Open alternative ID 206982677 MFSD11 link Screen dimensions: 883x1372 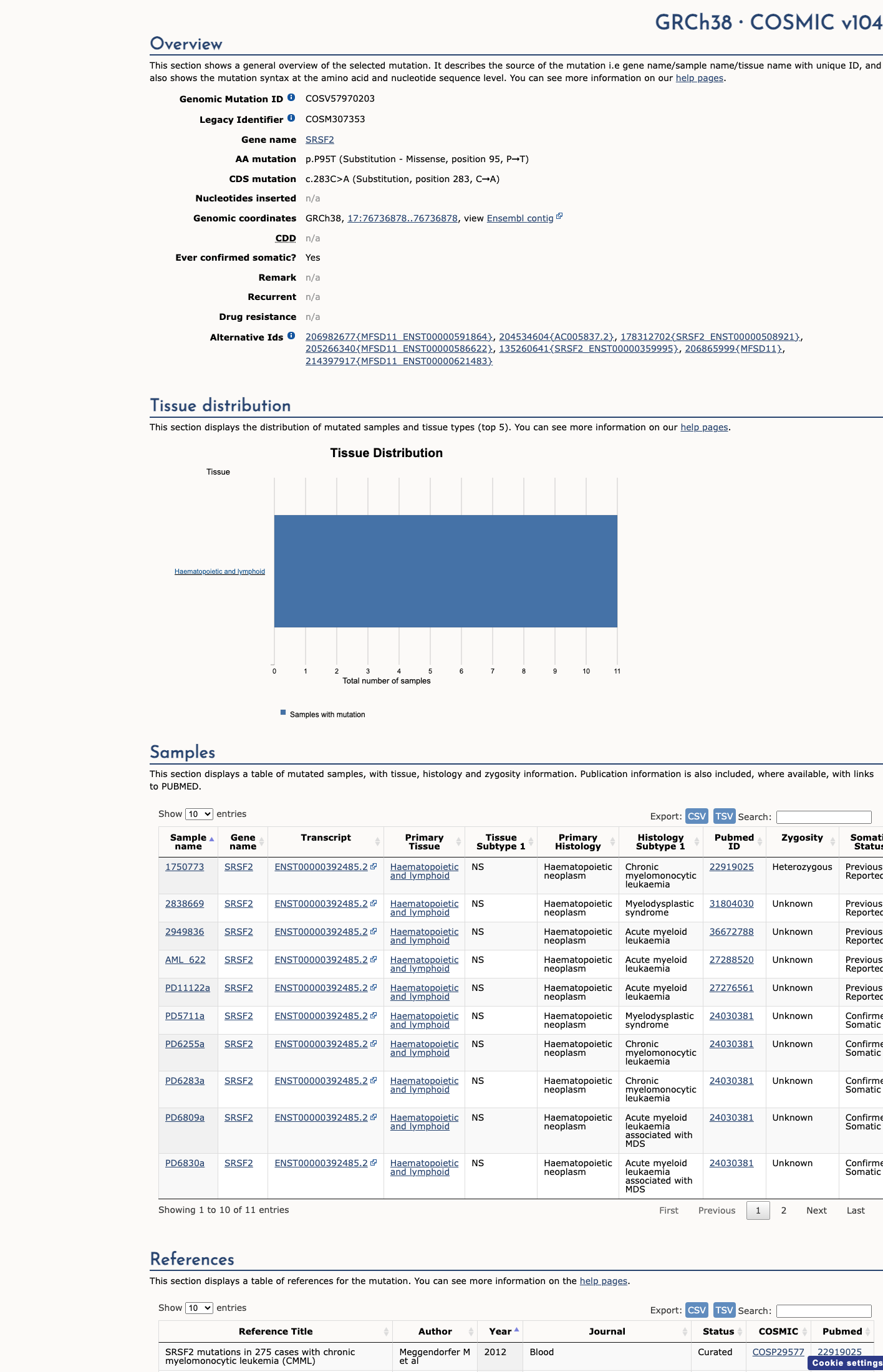click(399, 337)
